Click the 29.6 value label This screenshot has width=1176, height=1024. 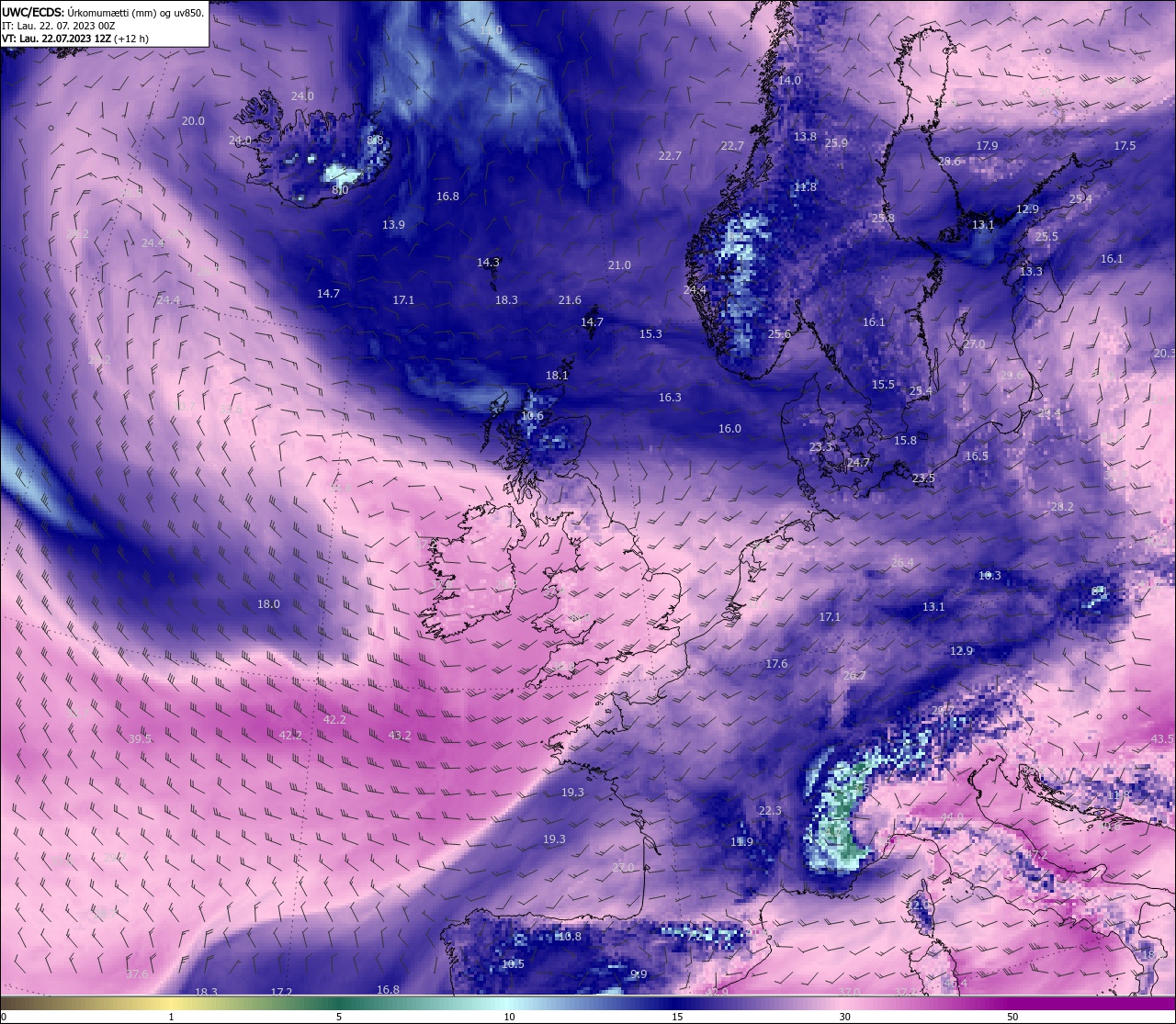pyautogui.click(x=1012, y=376)
